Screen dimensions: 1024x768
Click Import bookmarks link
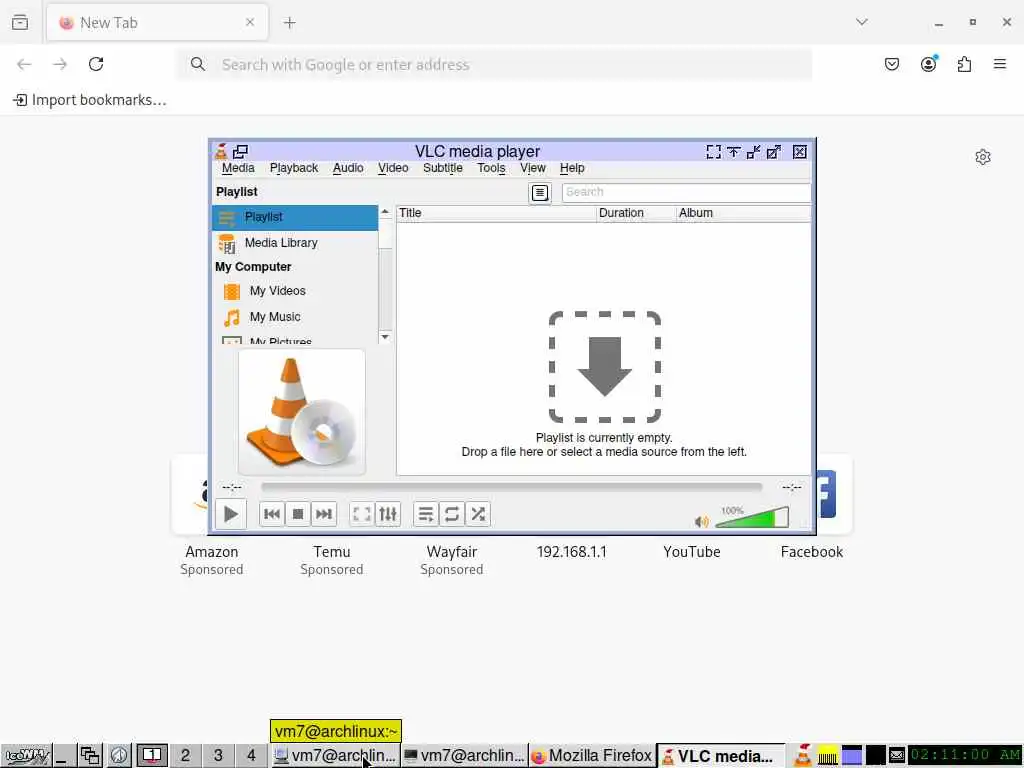coord(90,100)
